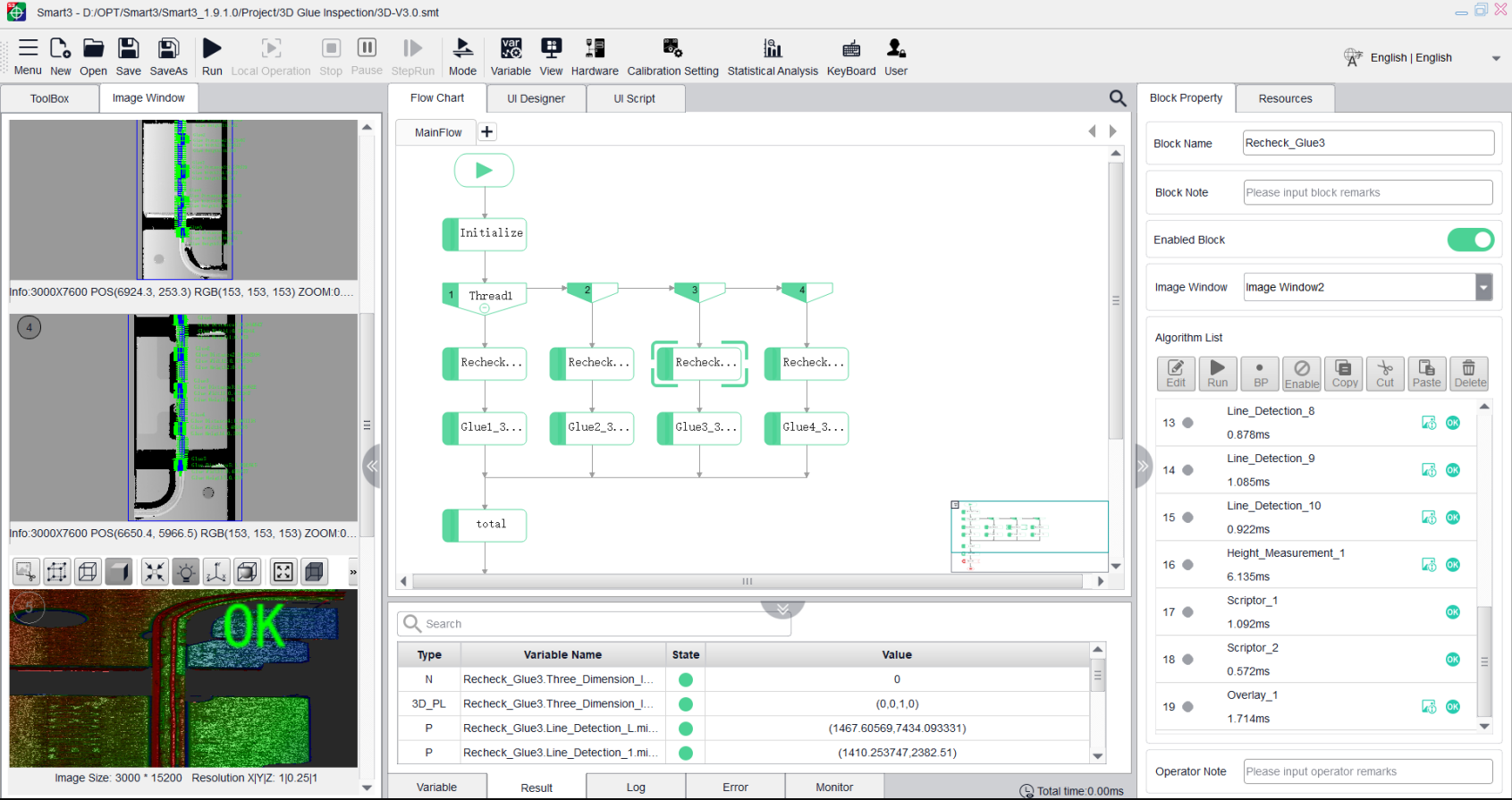1512x800 pixels.
Task: Toggle breakpoint dot on Line_Detection_8 row
Action: (1188, 423)
